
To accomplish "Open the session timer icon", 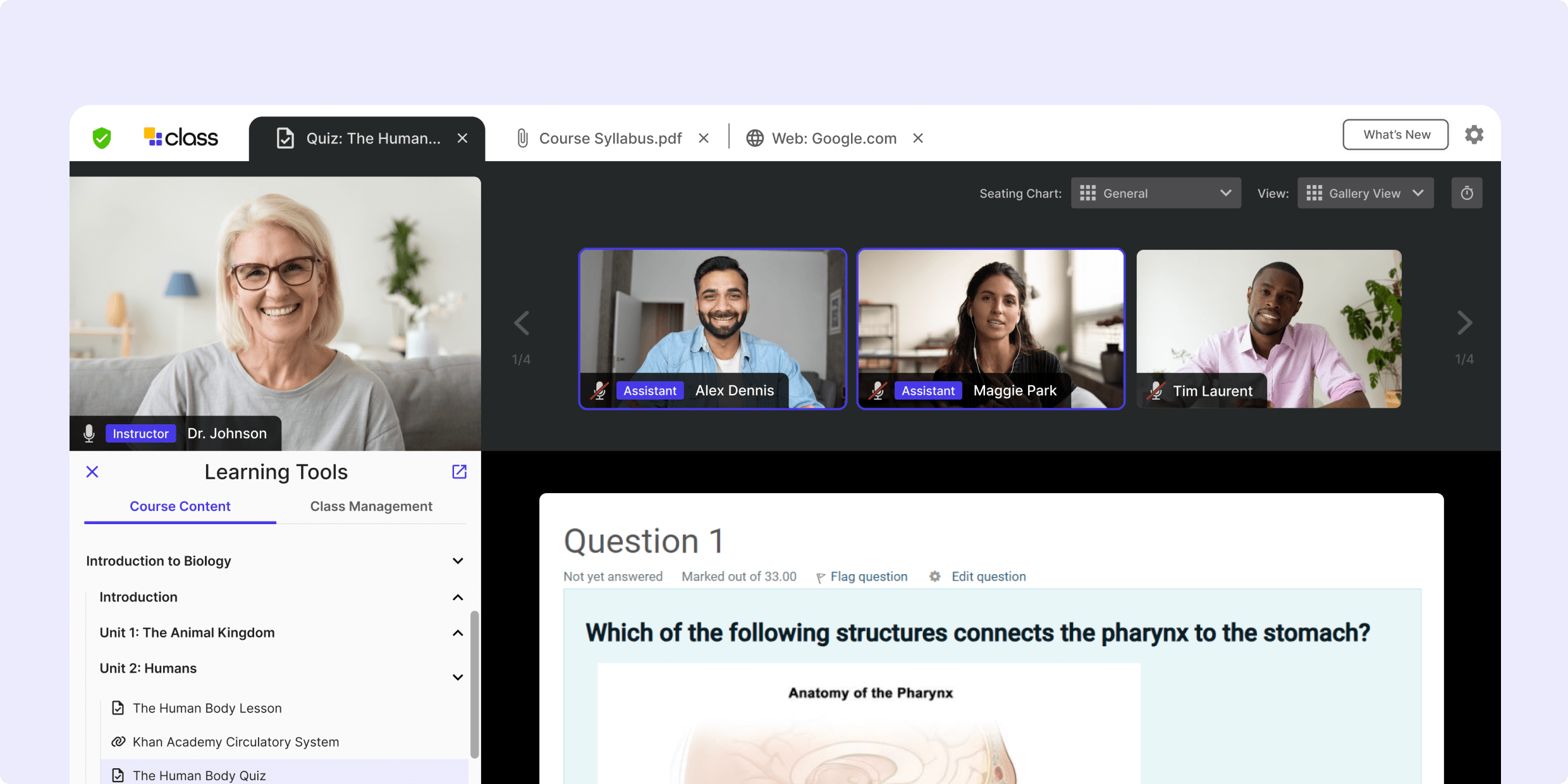I will click(x=1467, y=193).
